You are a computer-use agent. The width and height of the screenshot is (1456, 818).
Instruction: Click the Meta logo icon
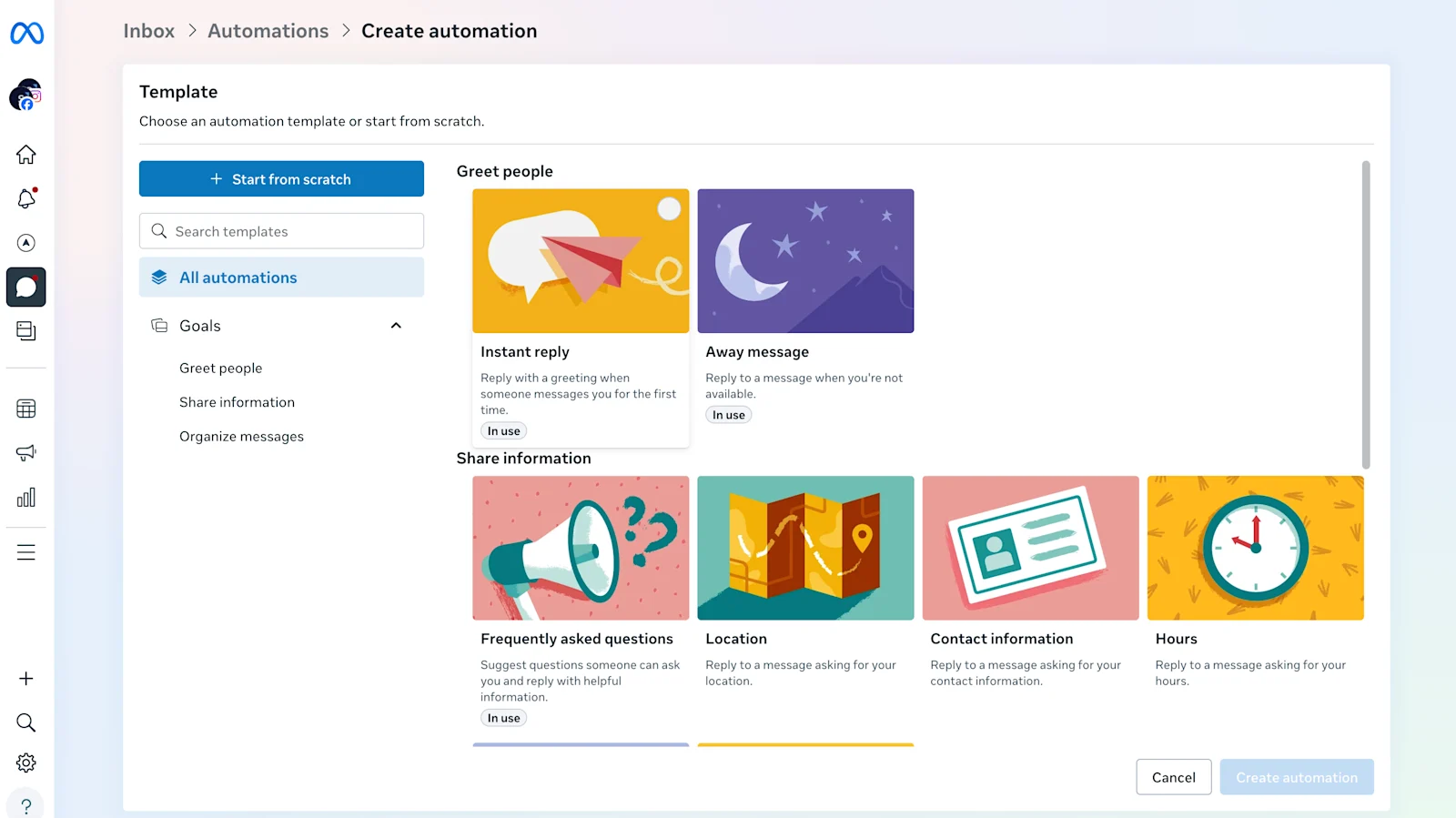pos(26,34)
